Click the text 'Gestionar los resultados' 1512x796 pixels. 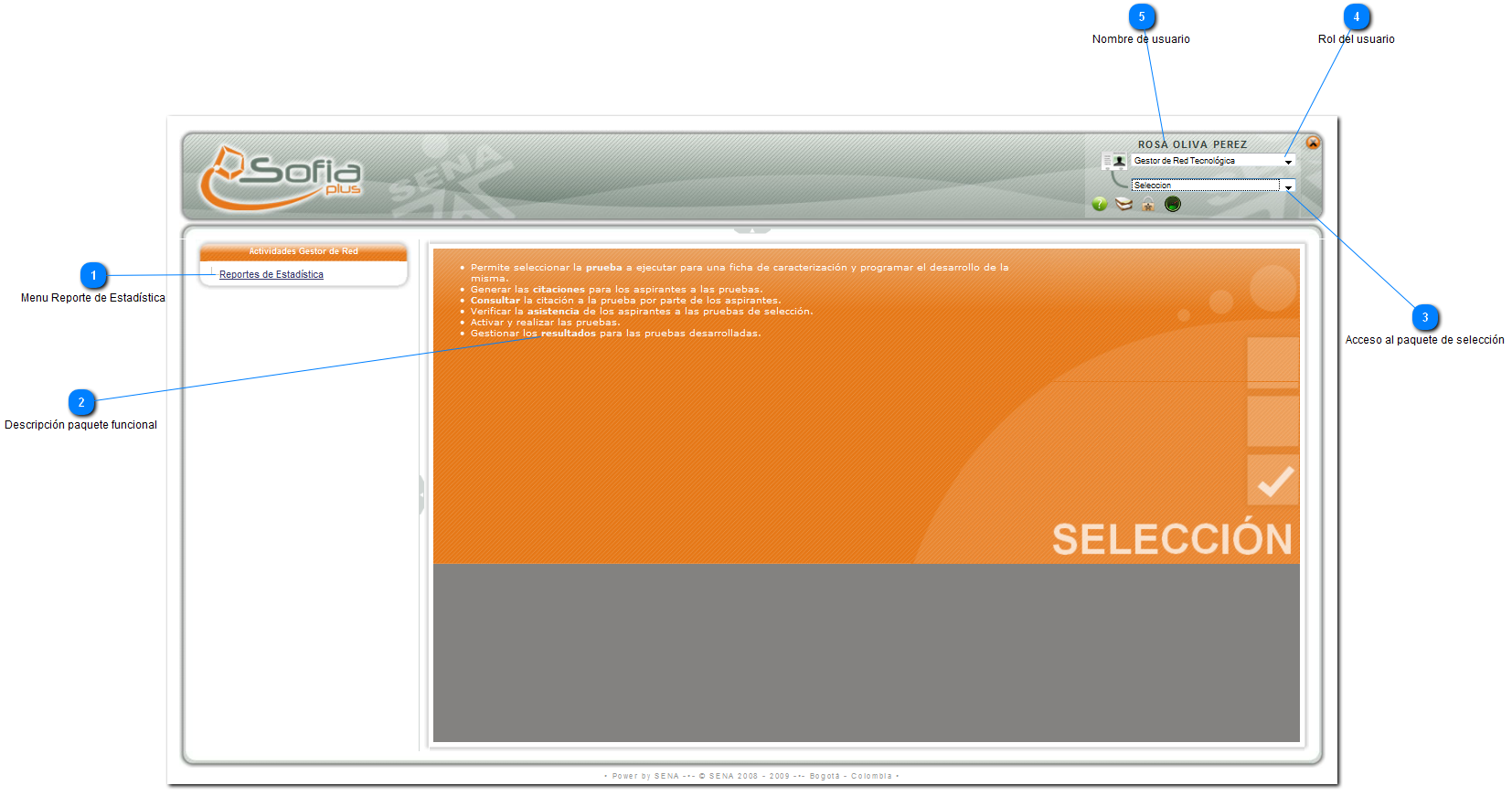coord(533,334)
